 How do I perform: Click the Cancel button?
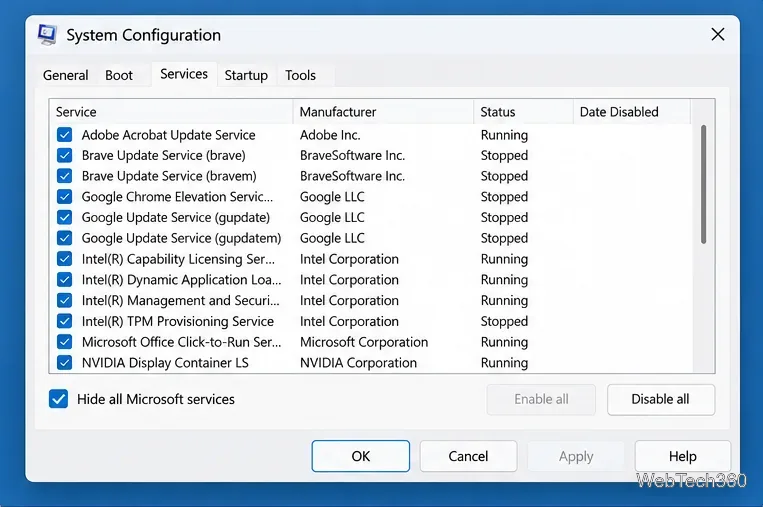[468, 456]
